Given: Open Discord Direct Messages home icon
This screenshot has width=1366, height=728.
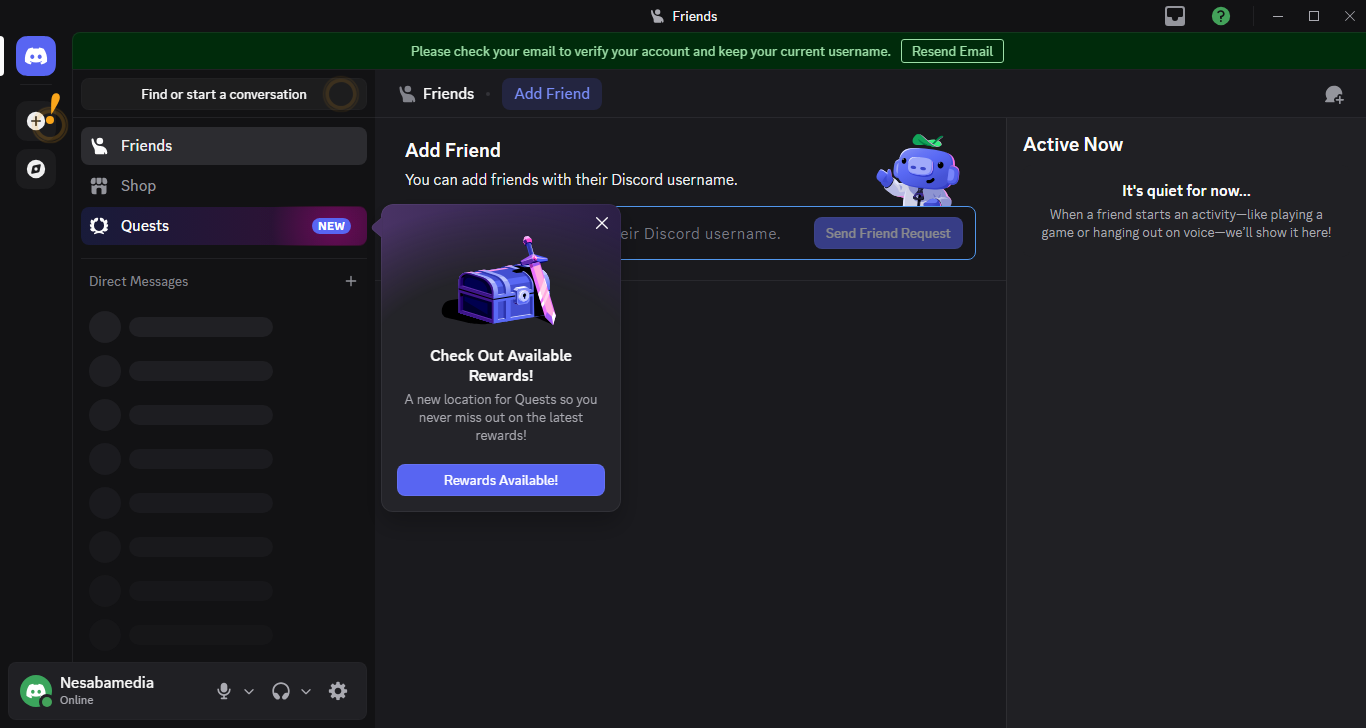Looking at the screenshot, I should pyautogui.click(x=36, y=56).
